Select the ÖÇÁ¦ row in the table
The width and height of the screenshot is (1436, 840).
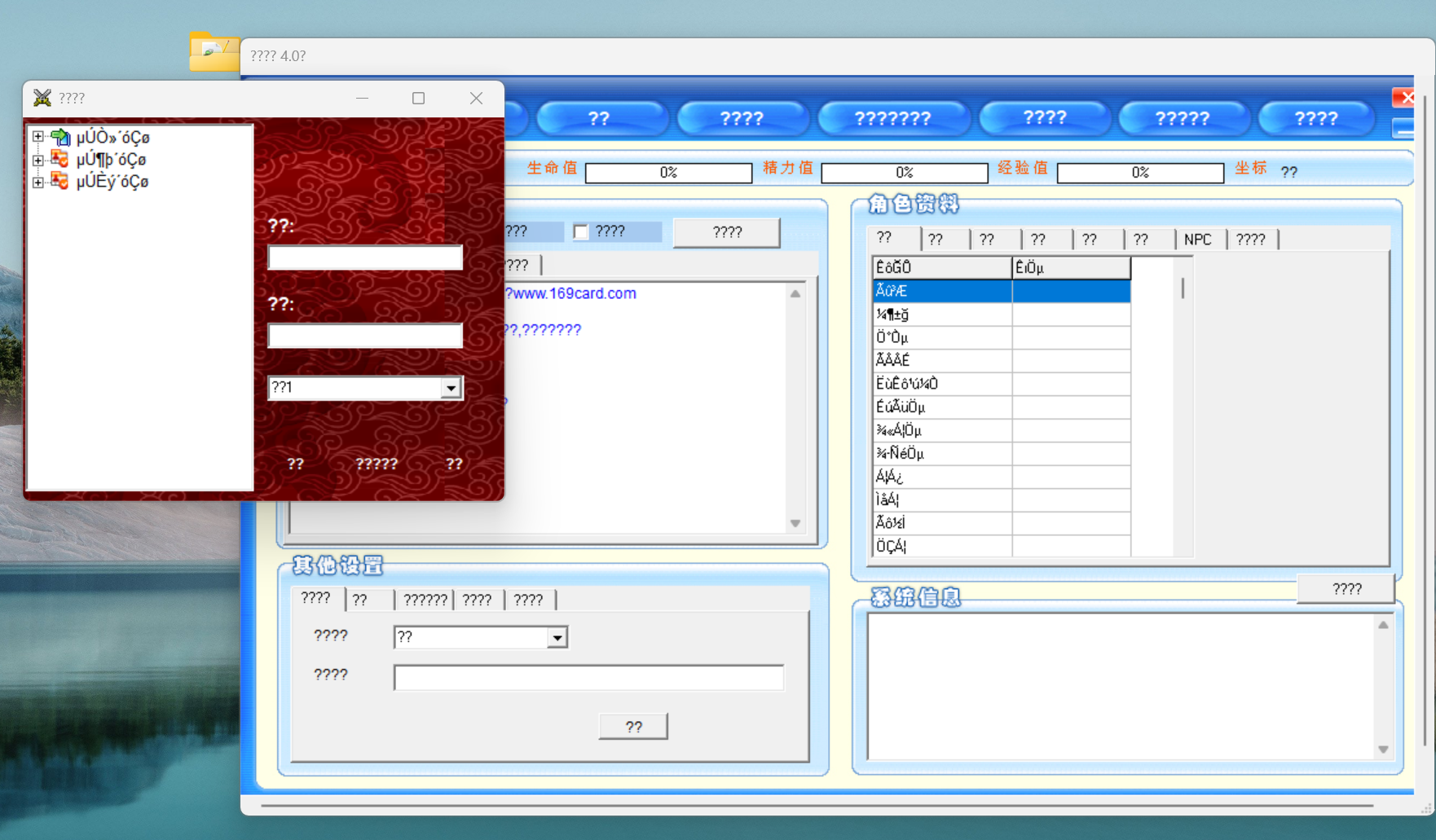click(x=1002, y=546)
